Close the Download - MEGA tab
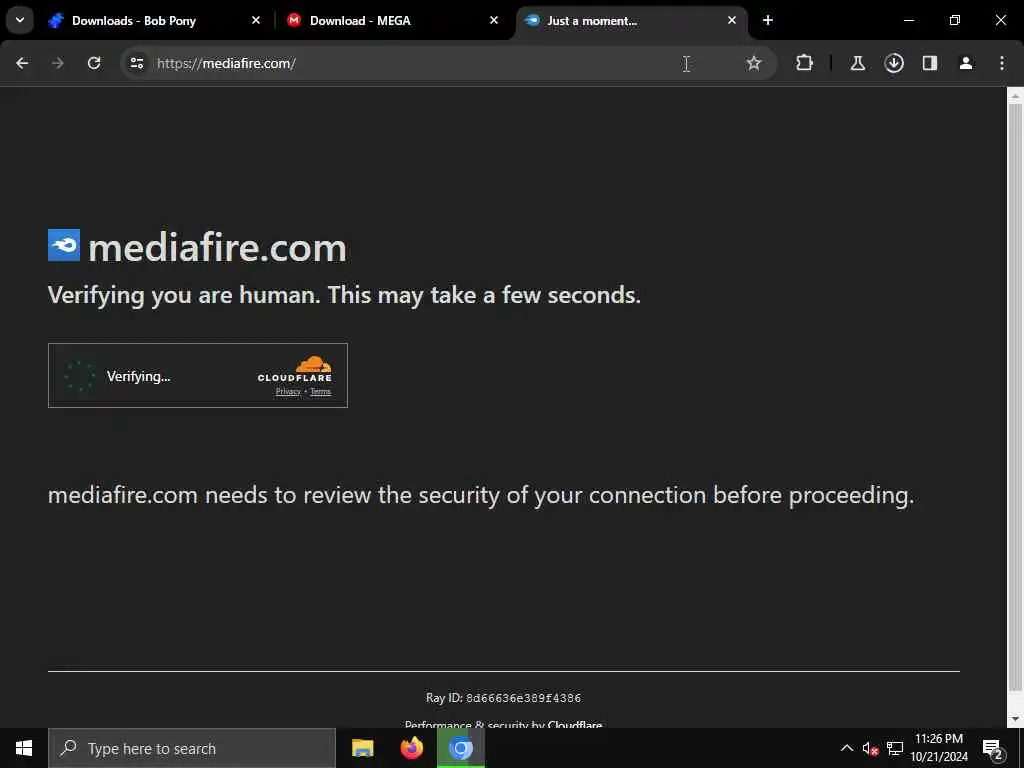 coord(494,21)
